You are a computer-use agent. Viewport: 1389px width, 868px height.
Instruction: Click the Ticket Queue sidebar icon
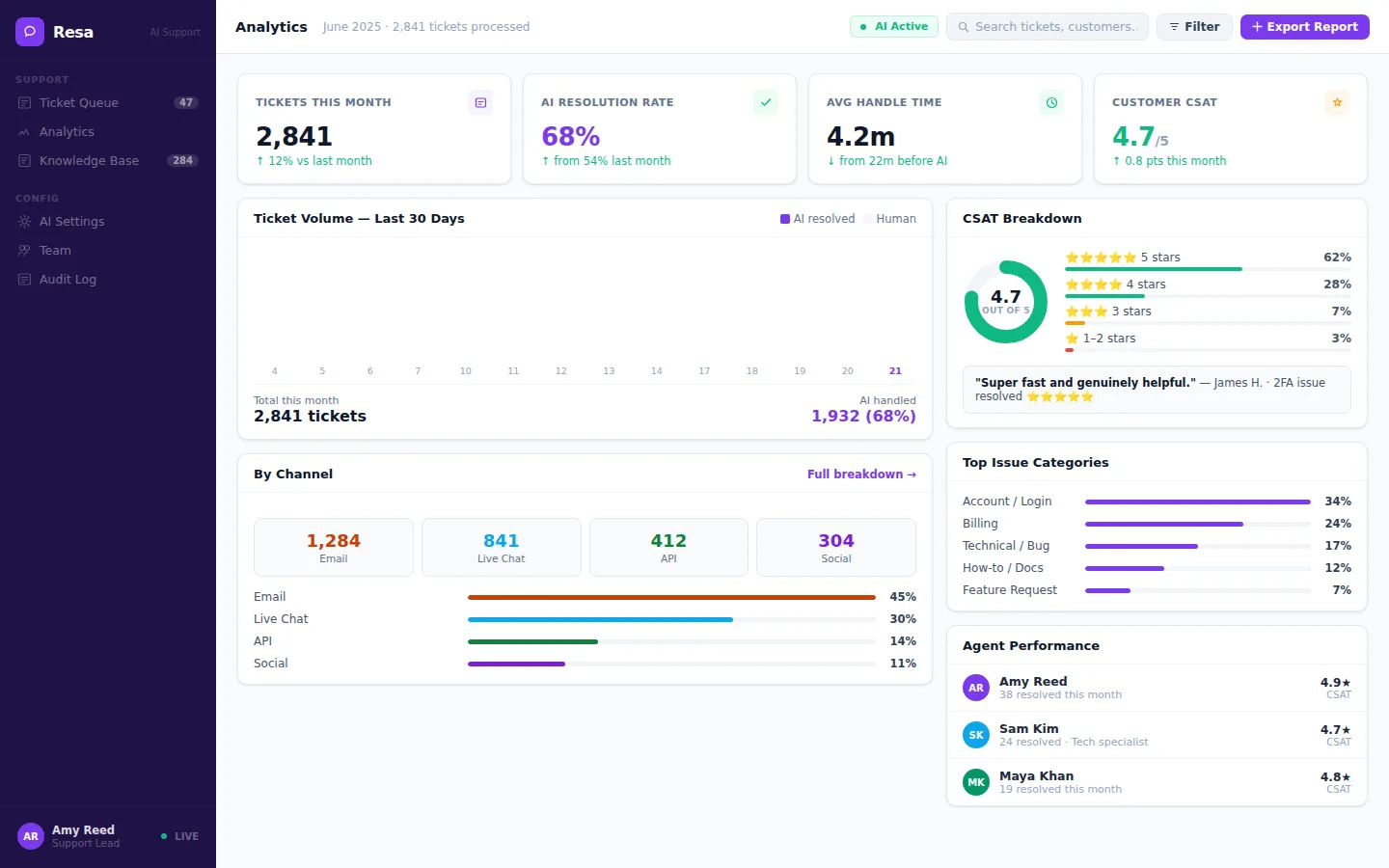click(25, 102)
